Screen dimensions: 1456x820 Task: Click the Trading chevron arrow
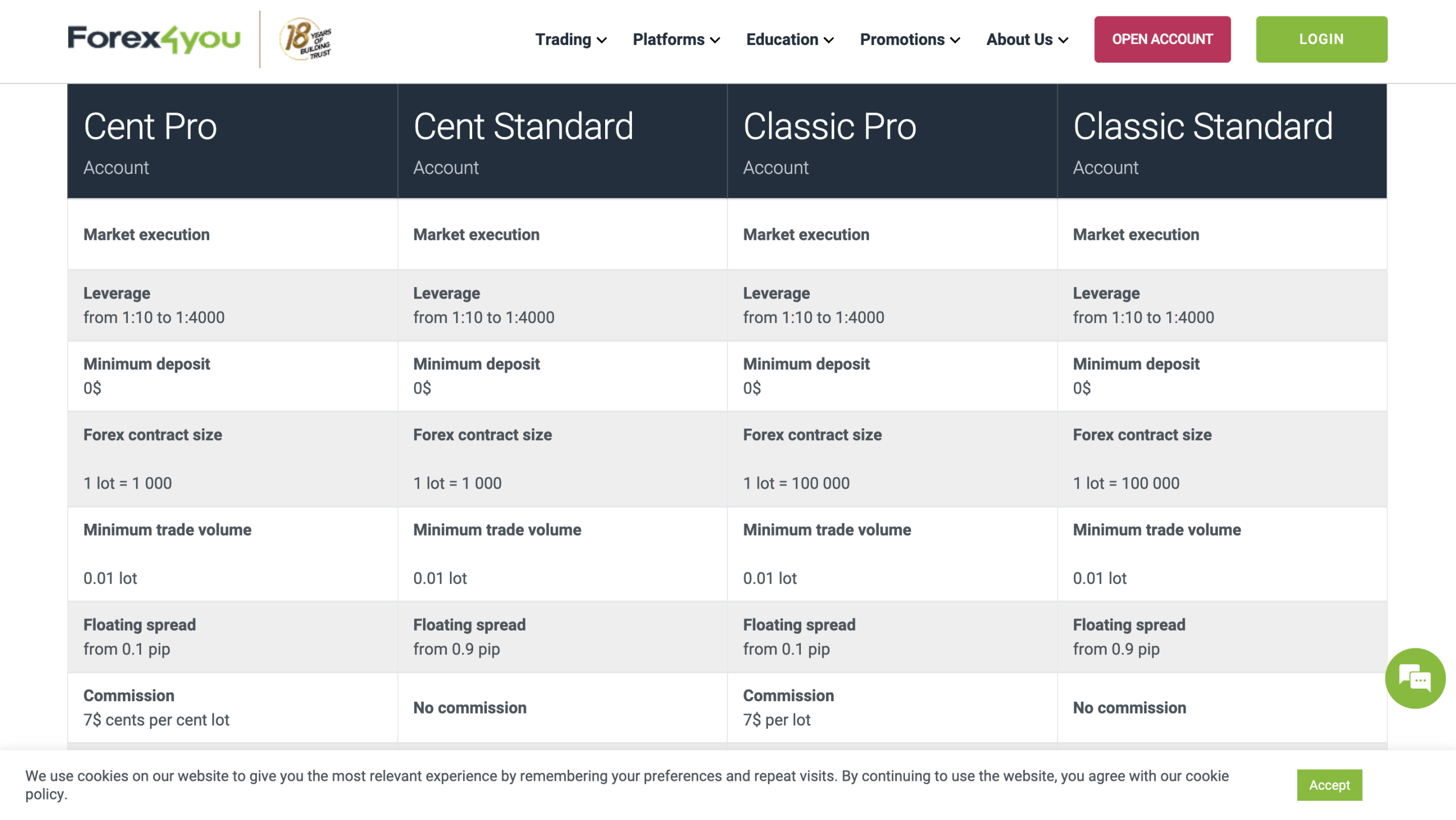pos(602,40)
